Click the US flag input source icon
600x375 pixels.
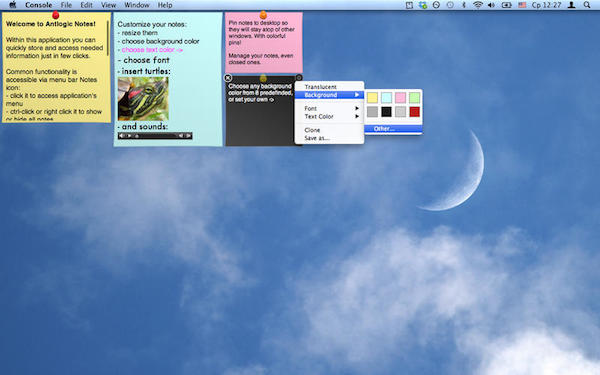[522, 5]
